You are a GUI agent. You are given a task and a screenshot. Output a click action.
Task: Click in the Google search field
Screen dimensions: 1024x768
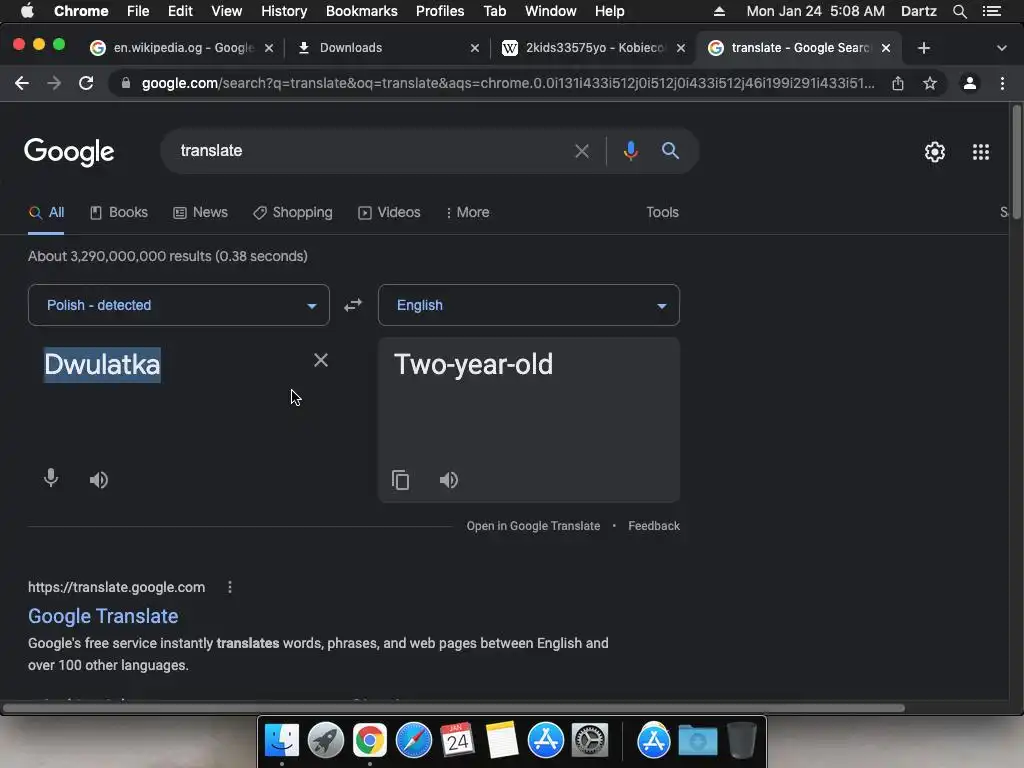(372, 151)
